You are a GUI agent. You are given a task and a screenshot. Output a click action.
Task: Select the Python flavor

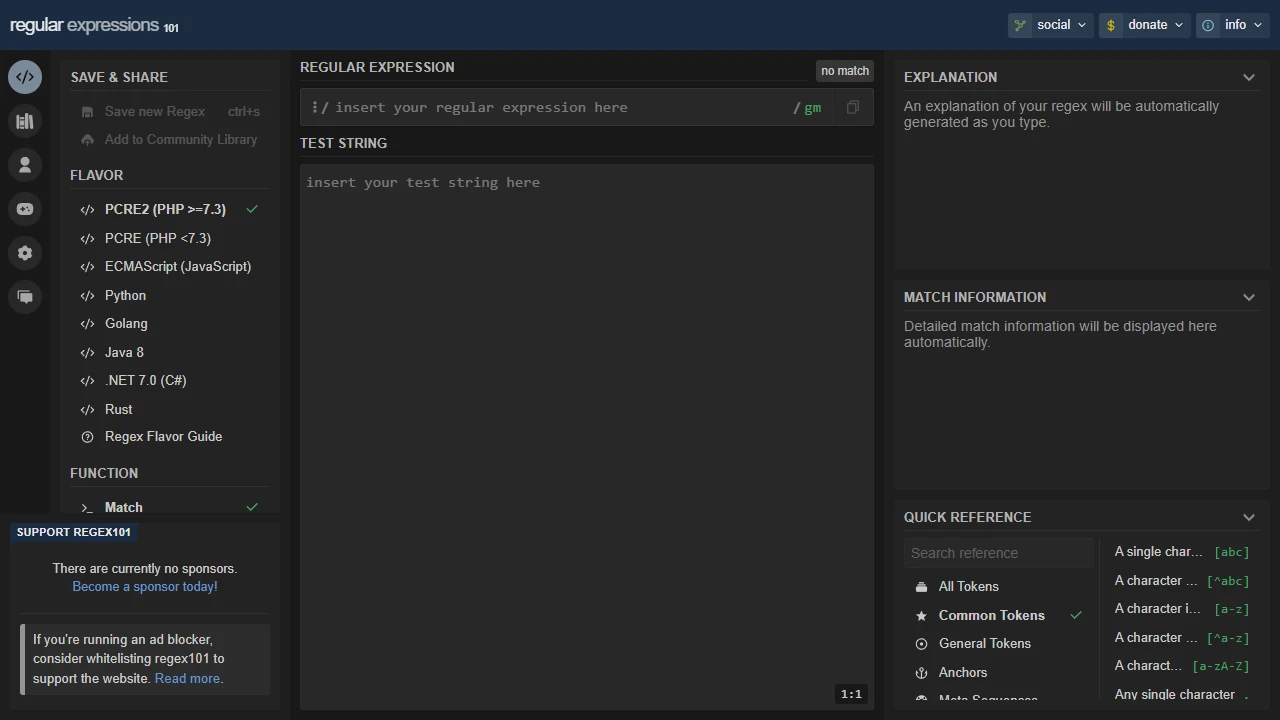[125, 295]
